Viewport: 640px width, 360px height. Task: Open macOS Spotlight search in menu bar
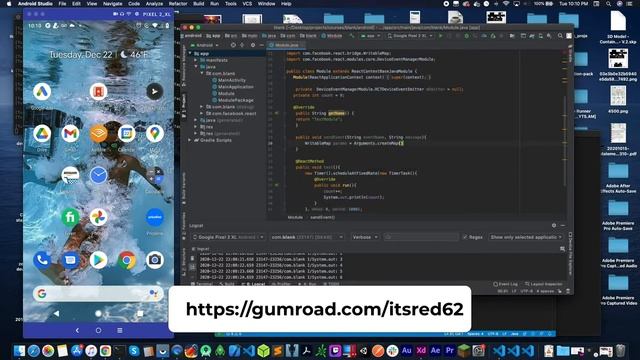(608, 4)
